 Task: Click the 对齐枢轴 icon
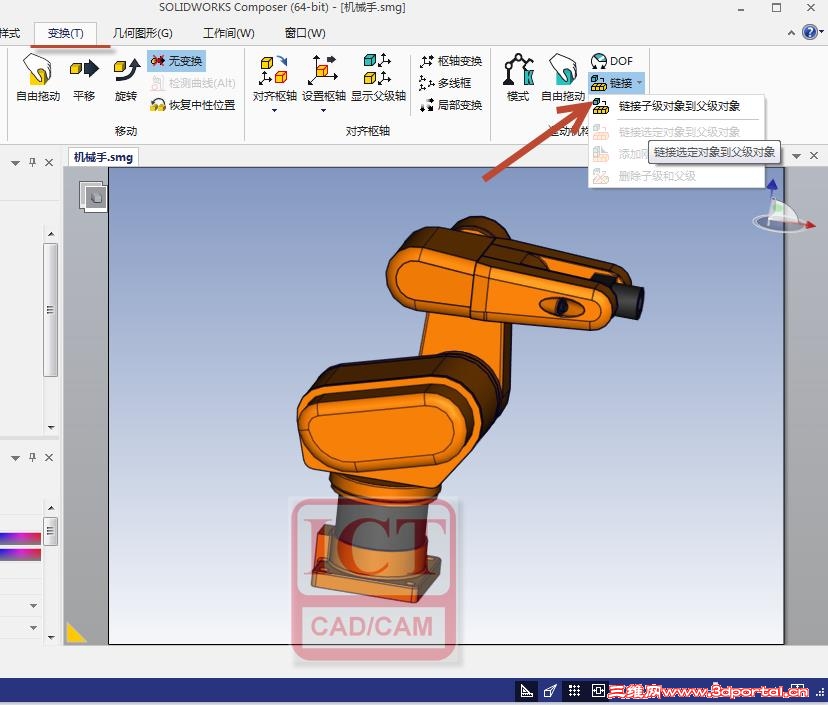274,71
